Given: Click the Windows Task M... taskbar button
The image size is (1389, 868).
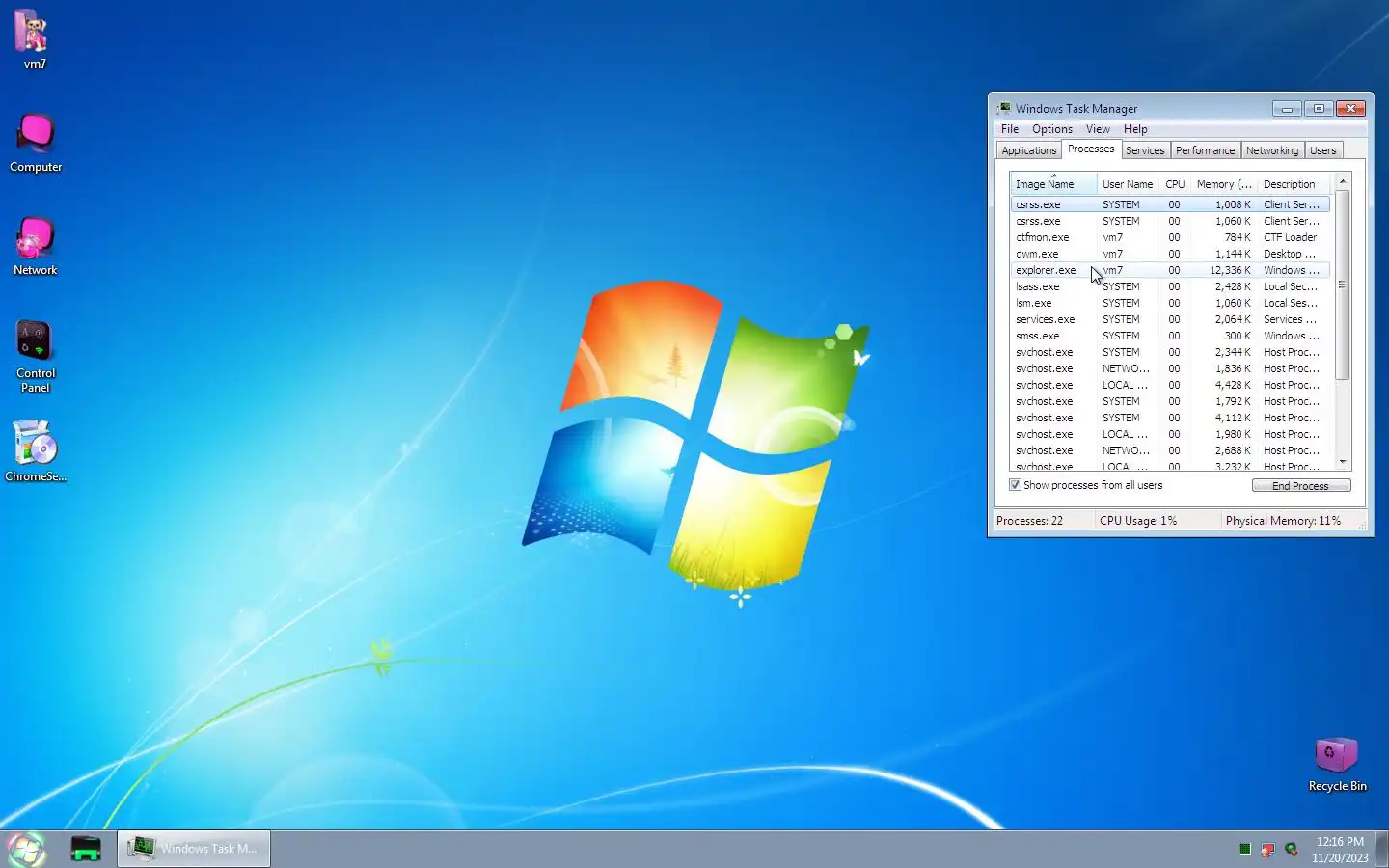Looking at the screenshot, I should point(194,849).
